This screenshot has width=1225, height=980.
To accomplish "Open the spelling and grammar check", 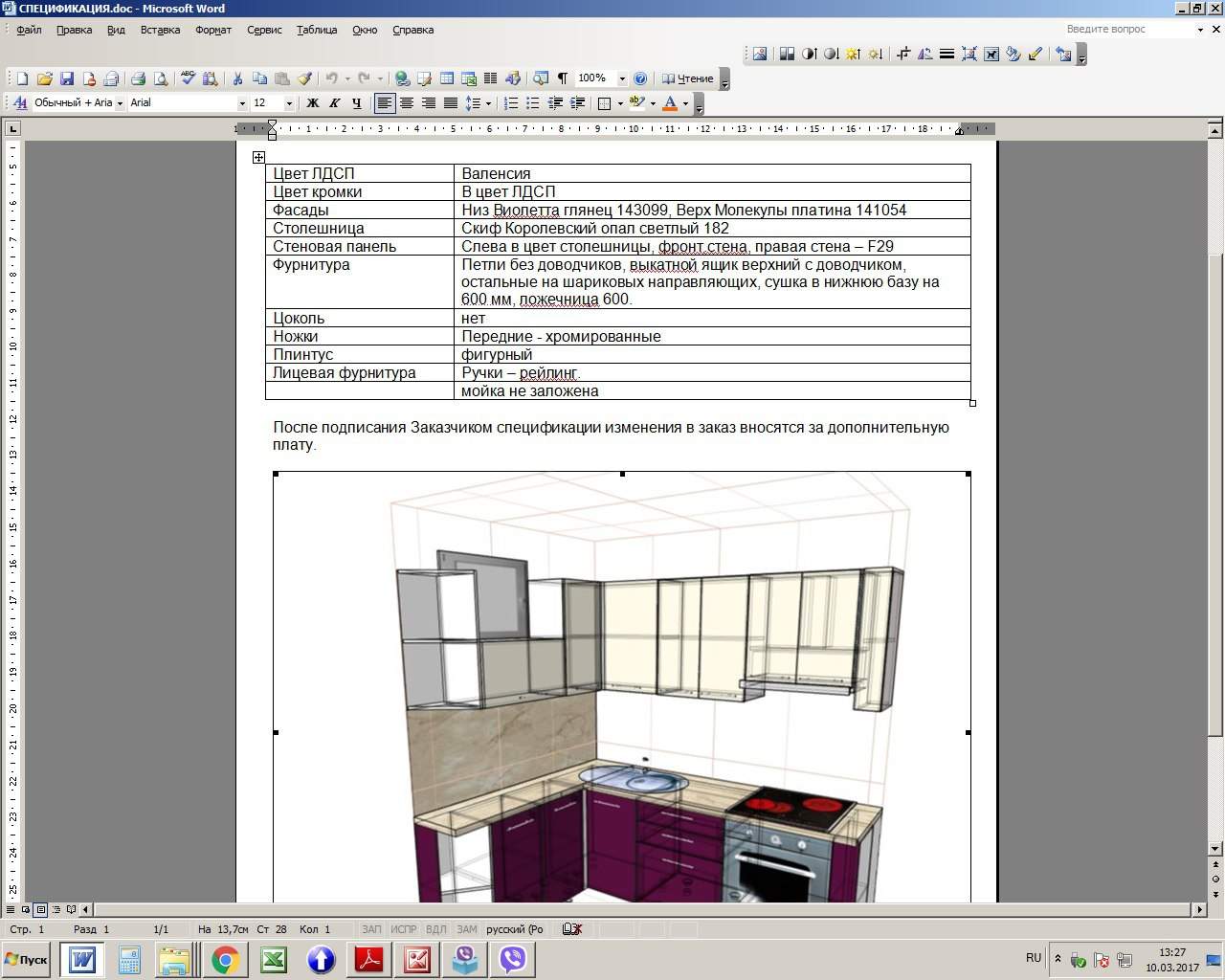I will tap(188, 78).
